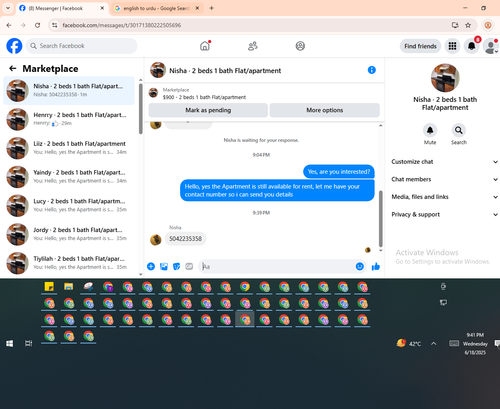This screenshot has height=409, width=500.
Task: Choose a sticker icon in composer
Action: (x=176, y=266)
